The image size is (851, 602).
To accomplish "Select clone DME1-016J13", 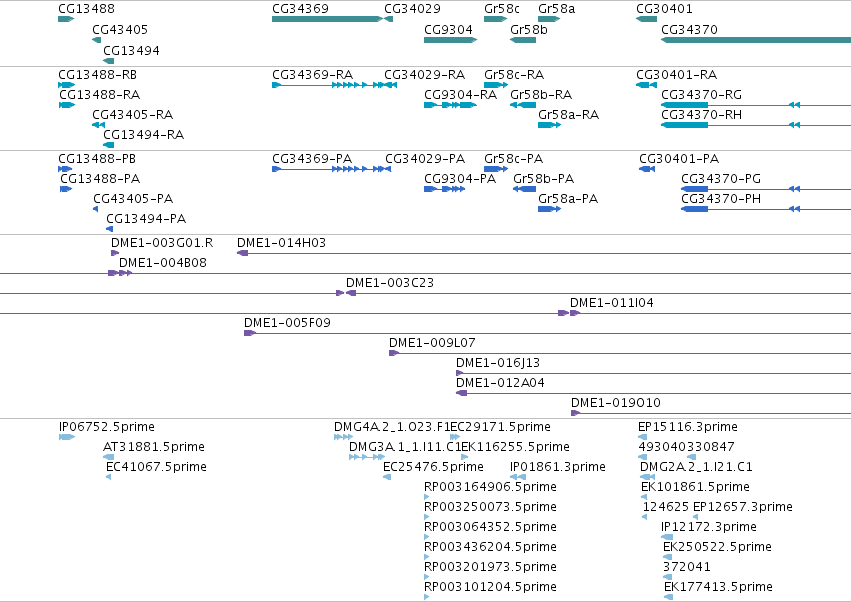I will click(498, 363).
